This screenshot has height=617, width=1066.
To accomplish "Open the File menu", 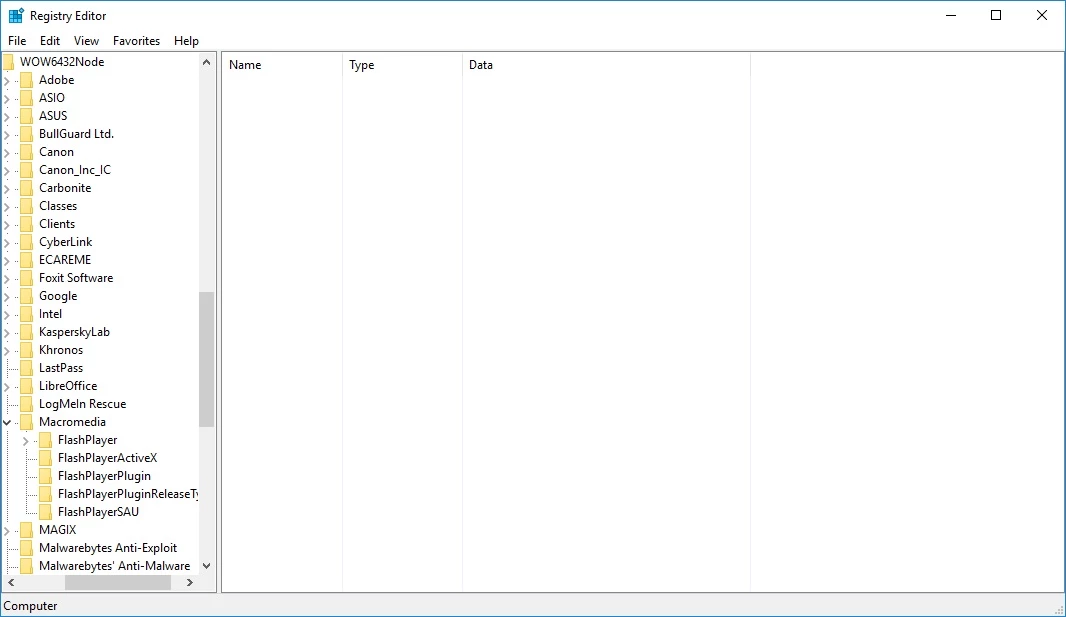I will click(17, 41).
